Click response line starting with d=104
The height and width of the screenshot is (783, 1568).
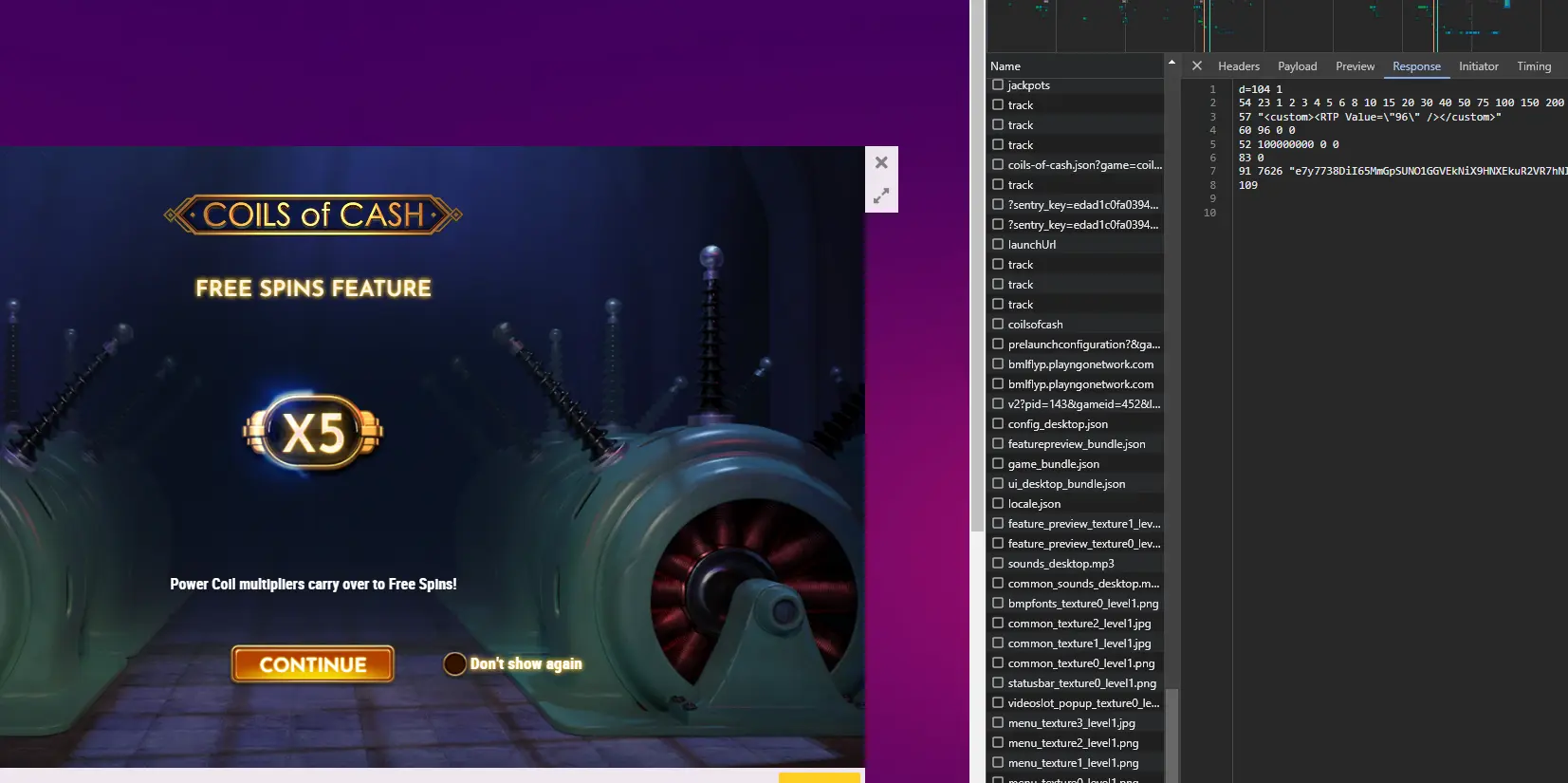[1260, 89]
